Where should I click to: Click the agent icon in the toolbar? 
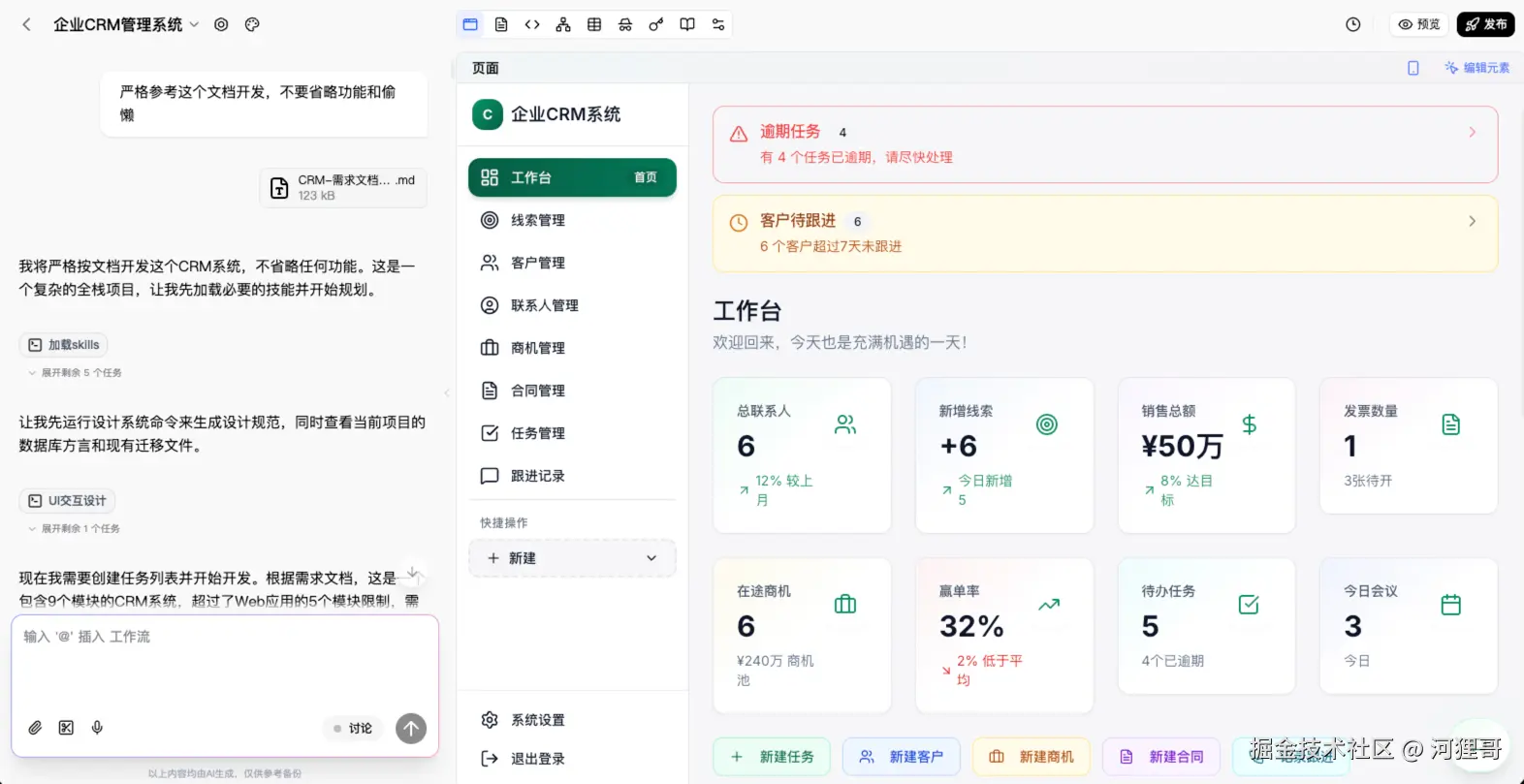point(625,24)
